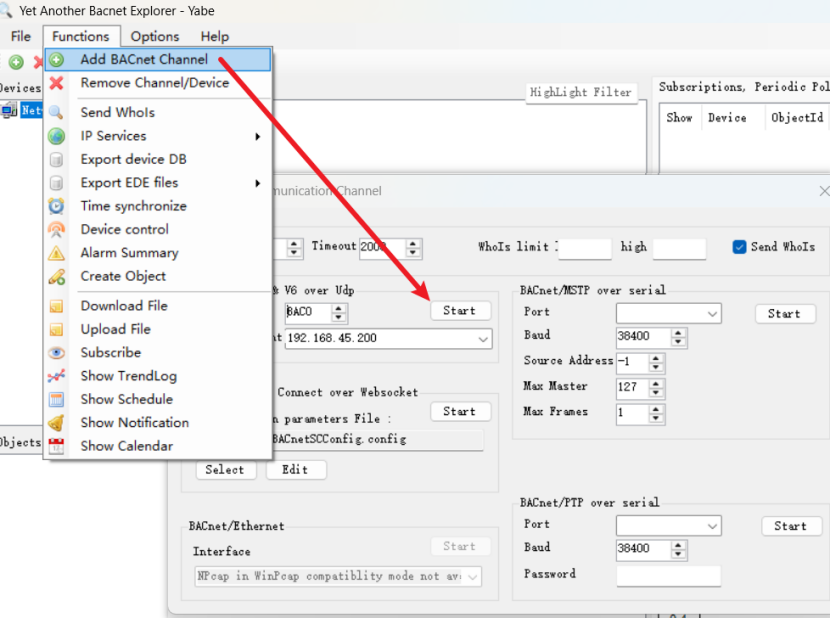Click the table icon beside Show Schedule
Image resolution: width=830 pixels, height=618 pixels.
pyautogui.click(x=57, y=399)
